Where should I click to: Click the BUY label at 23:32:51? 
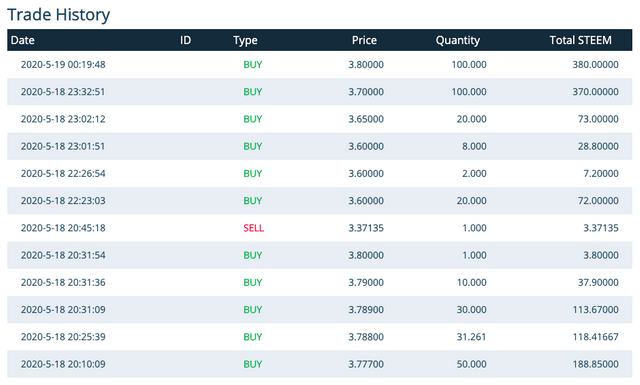coord(253,92)
